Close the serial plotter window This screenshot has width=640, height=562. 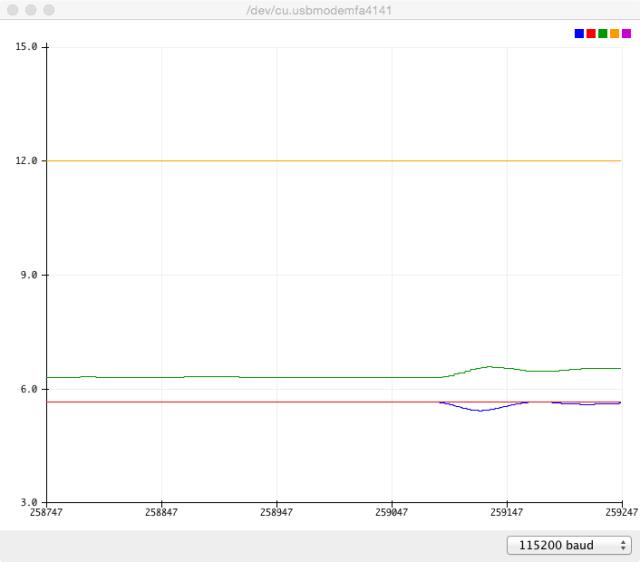13,10
